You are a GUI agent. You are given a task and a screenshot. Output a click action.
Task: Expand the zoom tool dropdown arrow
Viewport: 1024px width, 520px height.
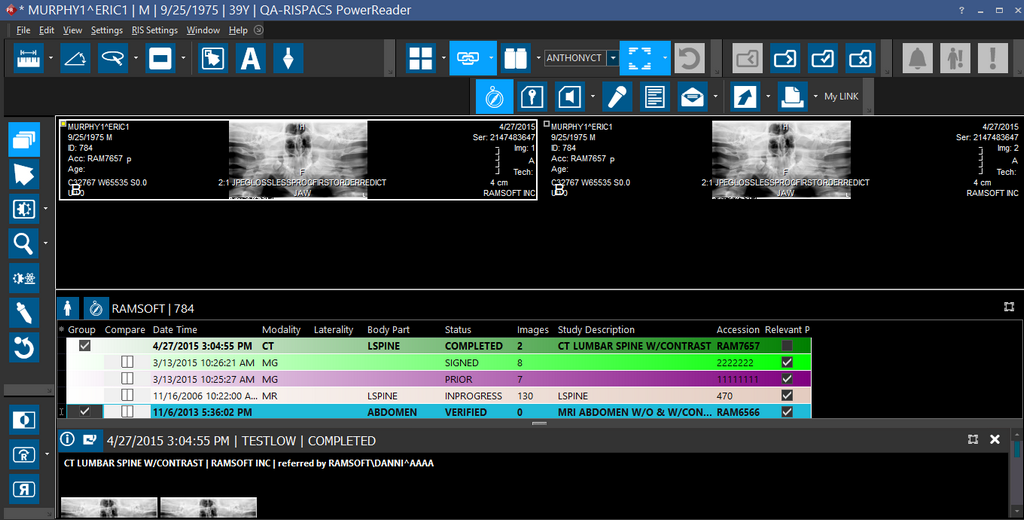coord(46,242)
